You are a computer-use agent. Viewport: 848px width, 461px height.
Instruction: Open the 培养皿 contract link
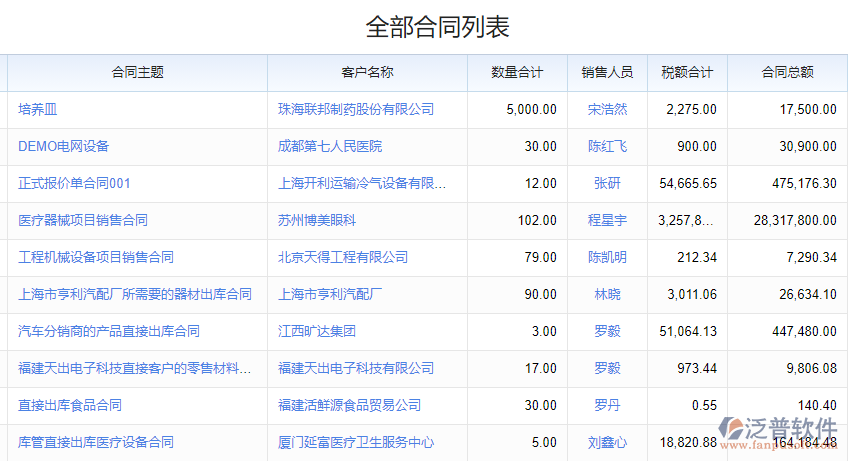coord(38,109)
